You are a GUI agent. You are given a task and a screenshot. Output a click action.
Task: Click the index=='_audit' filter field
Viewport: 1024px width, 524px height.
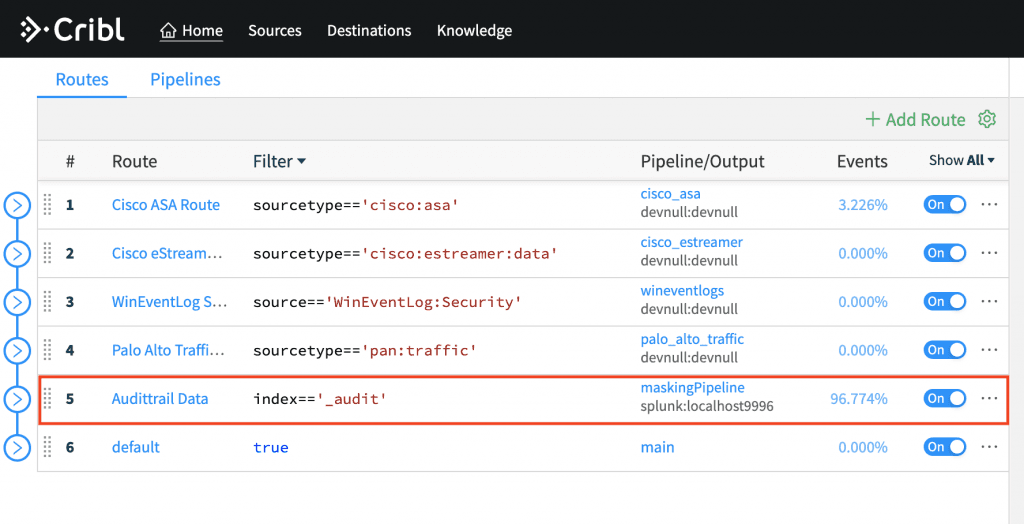point(320,399)
